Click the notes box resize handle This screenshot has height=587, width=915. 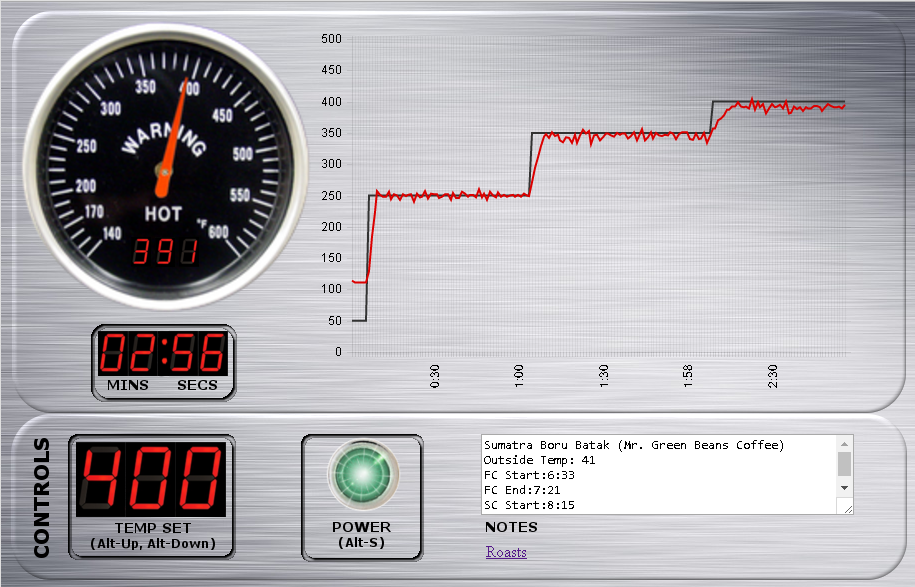tap(848, 509)
